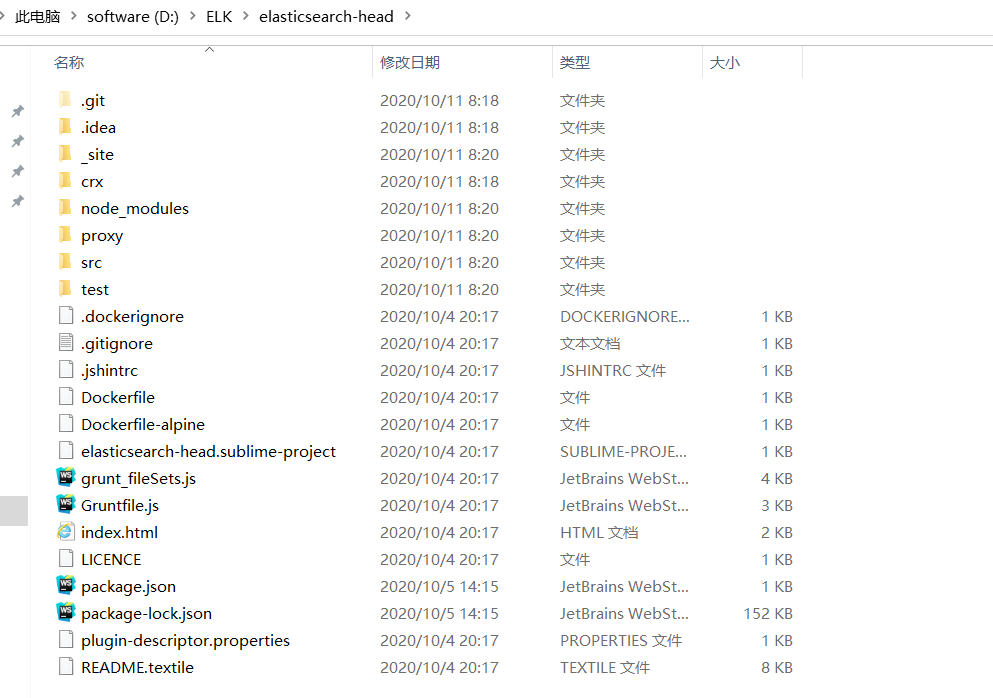This screenshot has width=993, height=698.
Task: Select the node_modules folder name
Action: click(x=135, y=208)
